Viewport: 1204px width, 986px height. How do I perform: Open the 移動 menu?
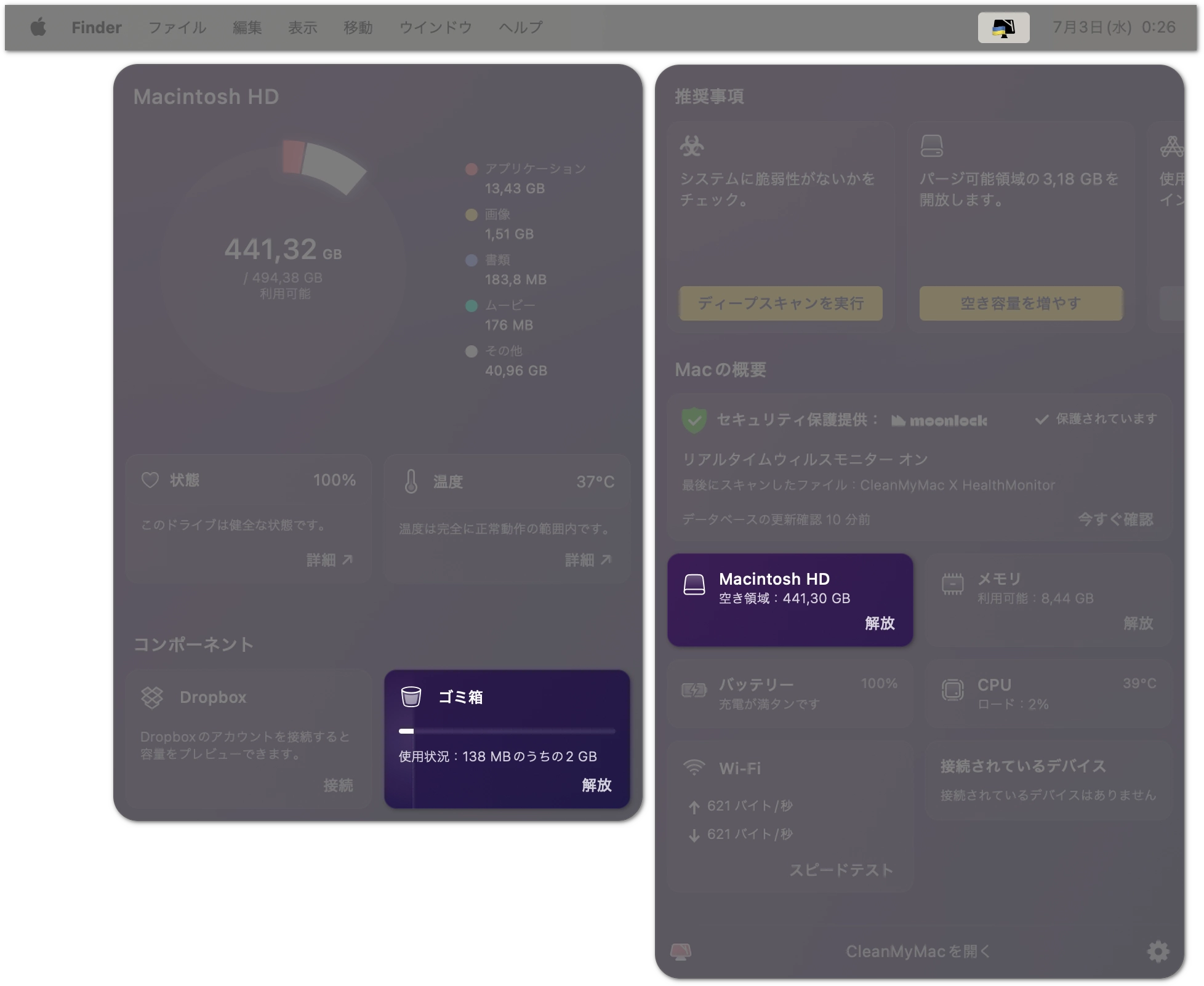(x=358, y=28)
